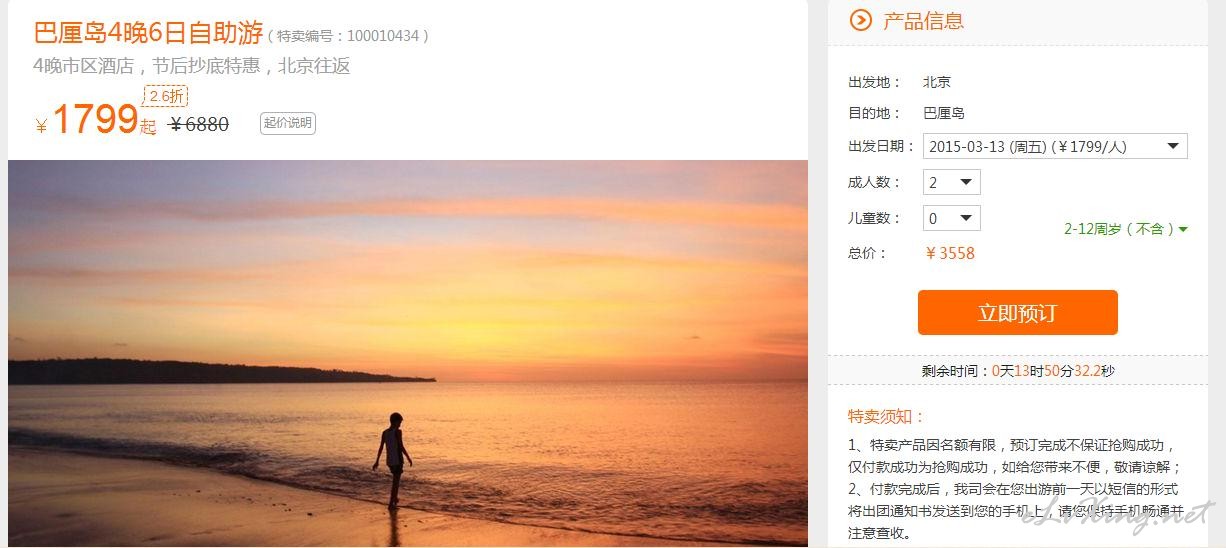Click the 立即预订 booking button
Screen dimensions: 1226x548
pos(1018,313)
